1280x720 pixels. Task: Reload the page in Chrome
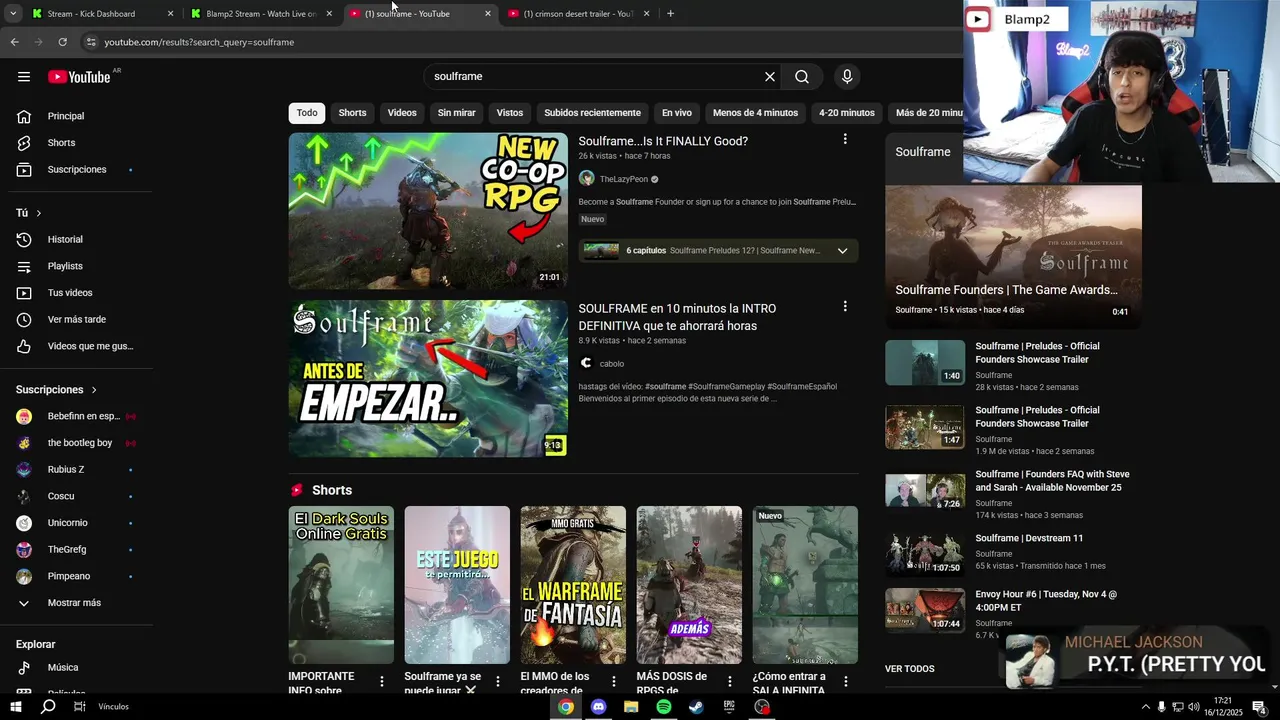(62, 42)
